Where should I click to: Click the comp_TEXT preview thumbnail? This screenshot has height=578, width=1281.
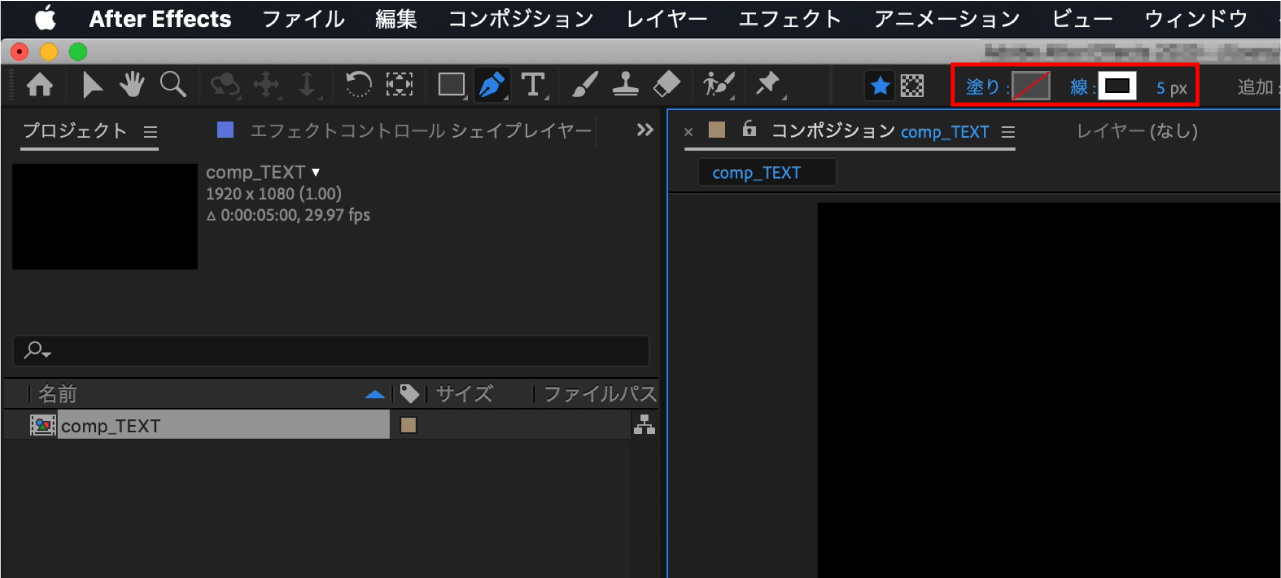pyautogui.click(x=105, y=216)
